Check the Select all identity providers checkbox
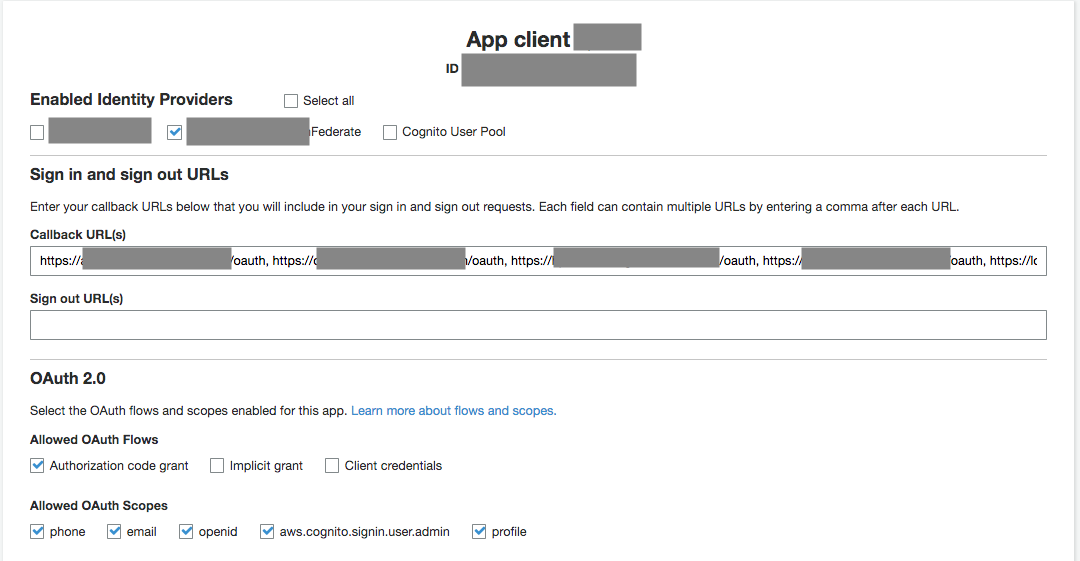This screenshot has width=1080, height=561. (291, 101)
